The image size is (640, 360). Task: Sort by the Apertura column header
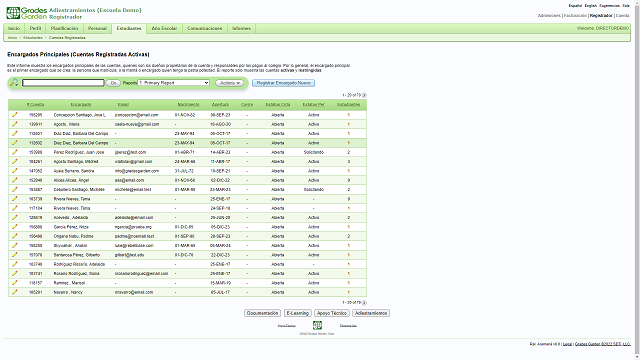pos(220,104)
